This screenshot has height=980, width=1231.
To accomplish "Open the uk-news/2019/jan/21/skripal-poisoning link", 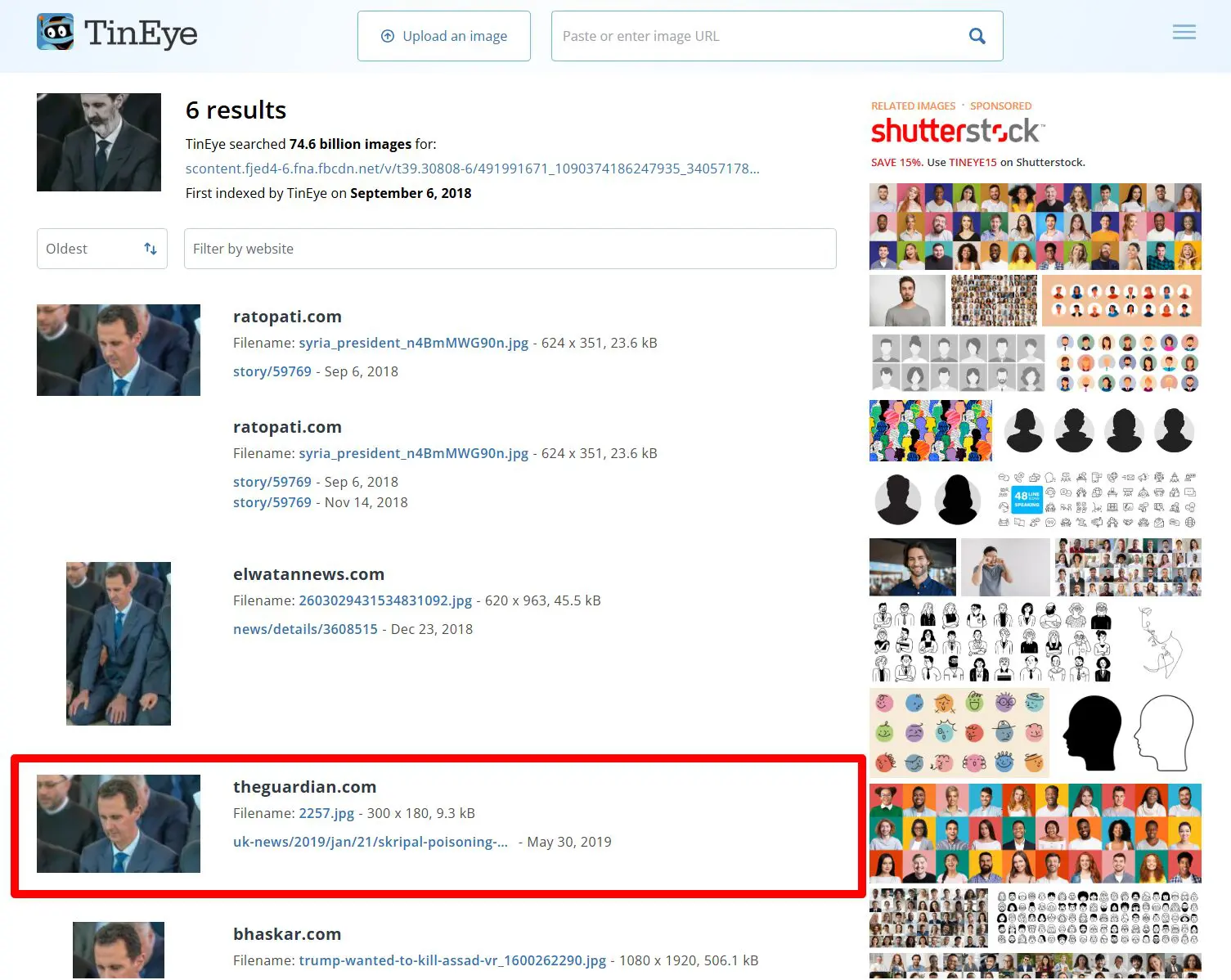I will tap(371, 842).
